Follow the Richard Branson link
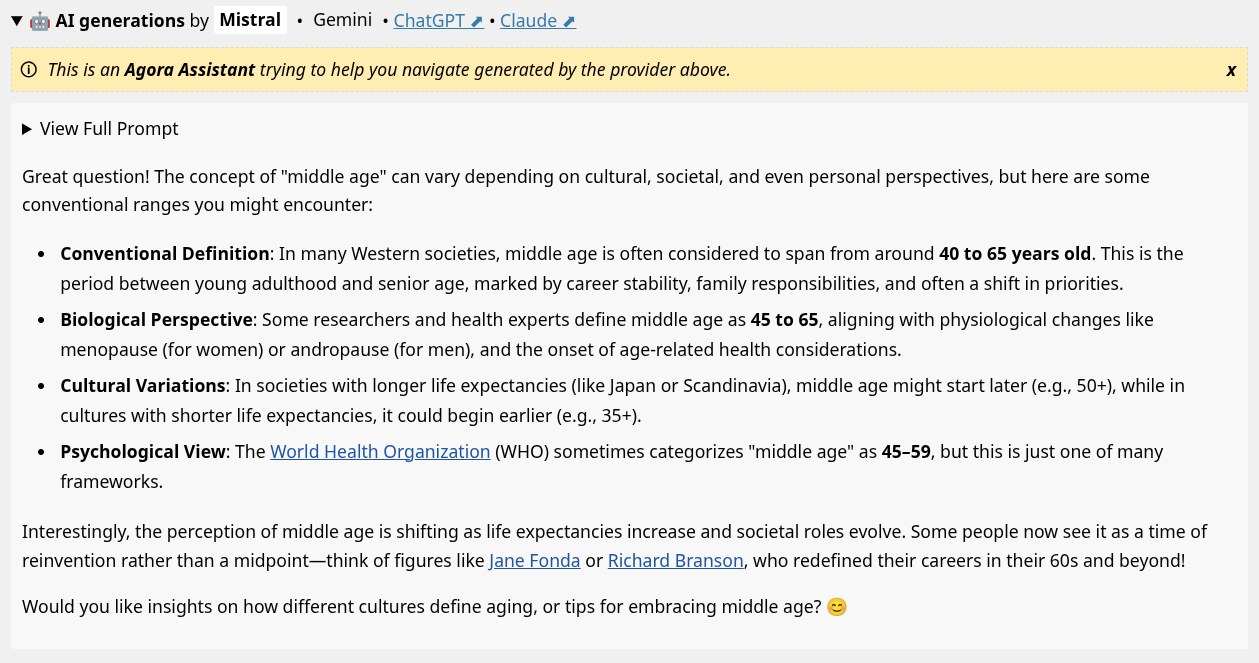This screenshot has height=663, width=1259. (x=675, y=561)
